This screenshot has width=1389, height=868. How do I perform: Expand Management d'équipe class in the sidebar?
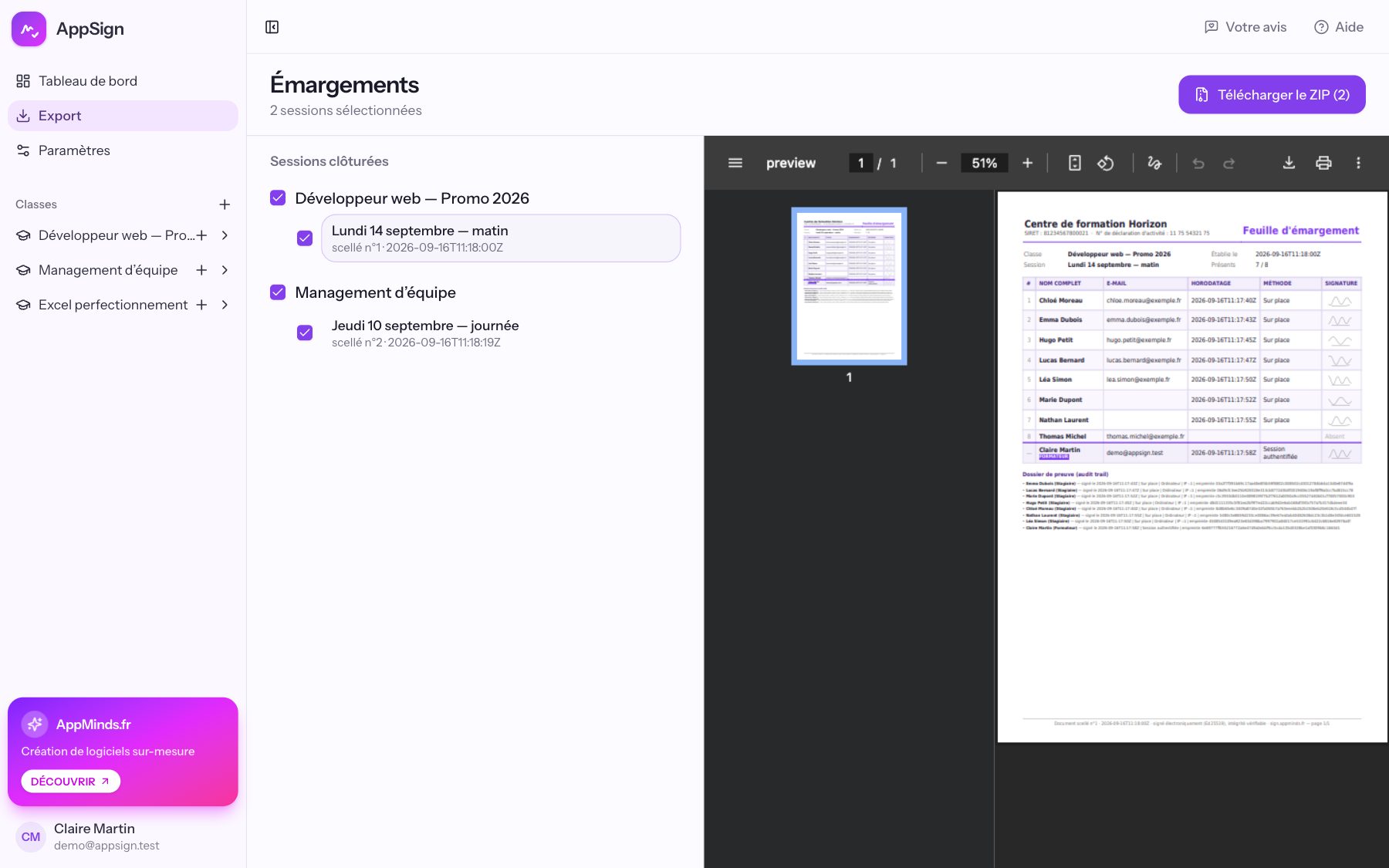[225, 270]
